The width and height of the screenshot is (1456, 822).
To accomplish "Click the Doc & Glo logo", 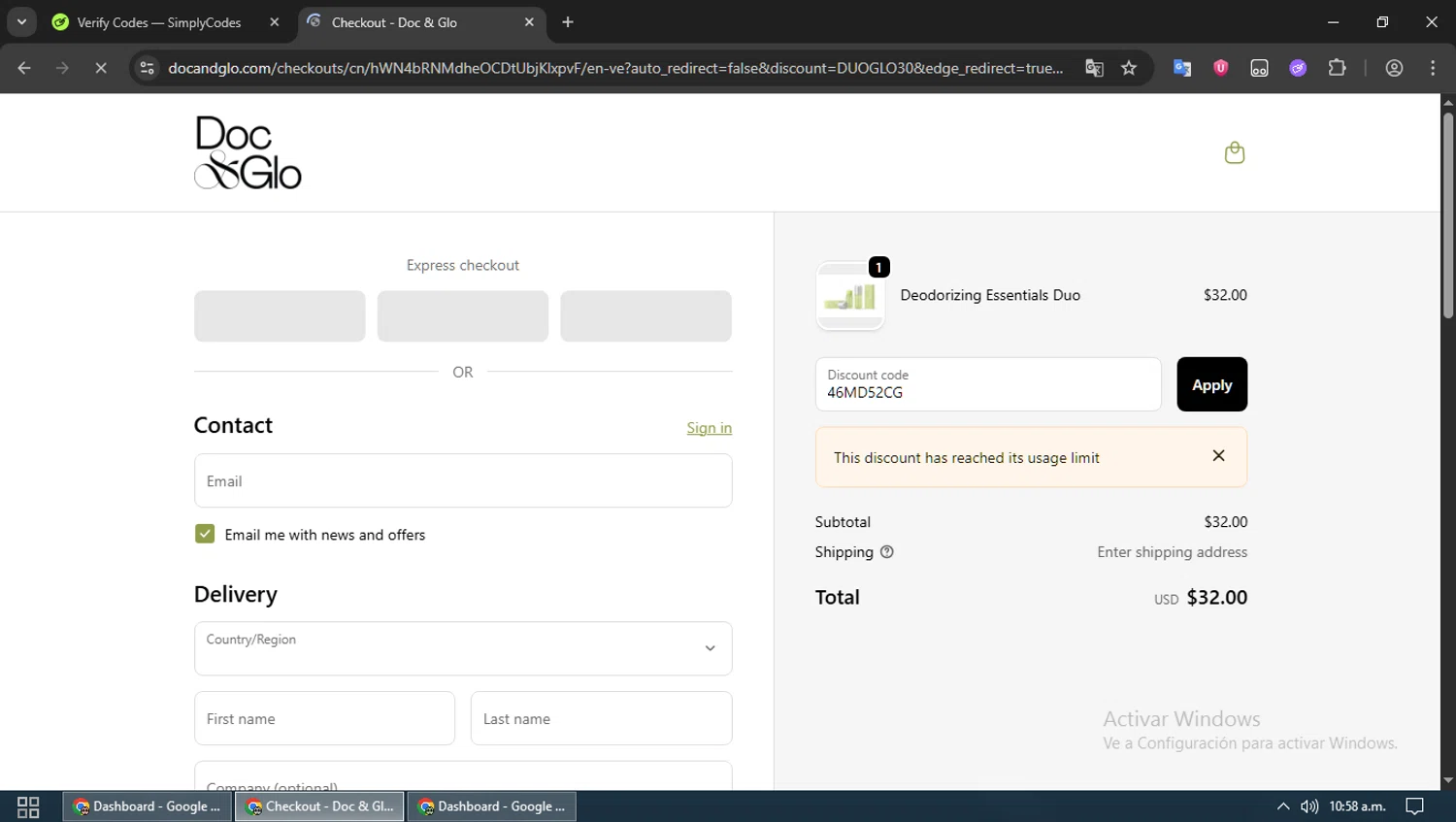I will pos(248,152).
